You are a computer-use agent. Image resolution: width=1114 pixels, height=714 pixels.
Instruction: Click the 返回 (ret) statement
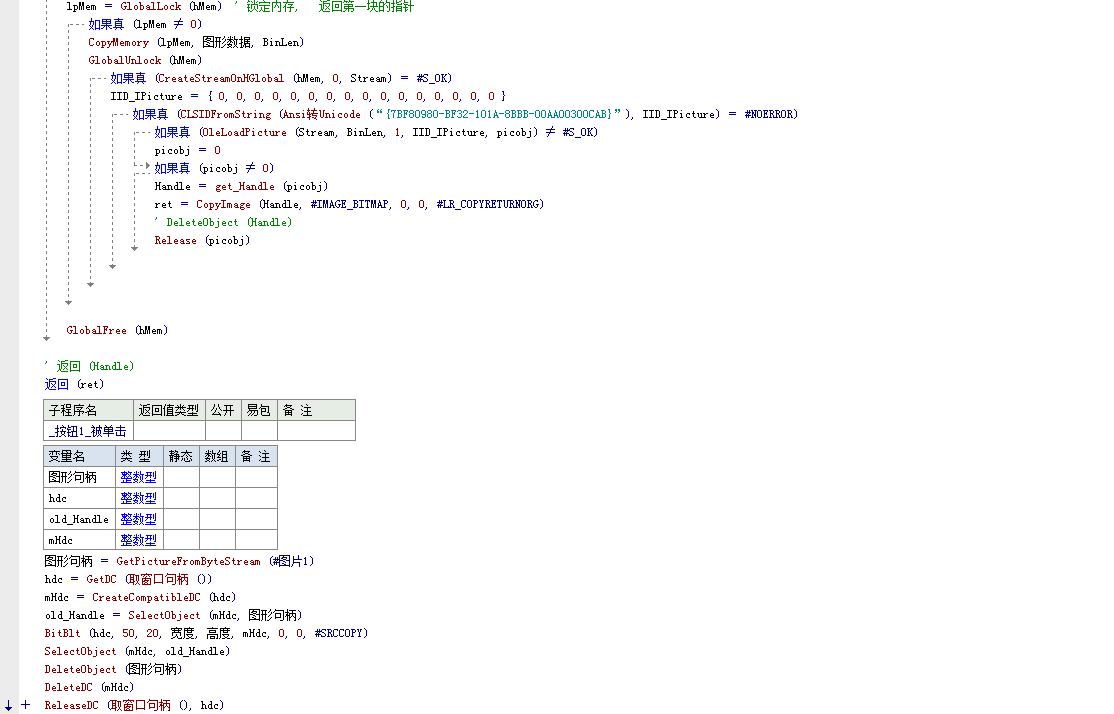pyautogui.click(x=74, y=384)
